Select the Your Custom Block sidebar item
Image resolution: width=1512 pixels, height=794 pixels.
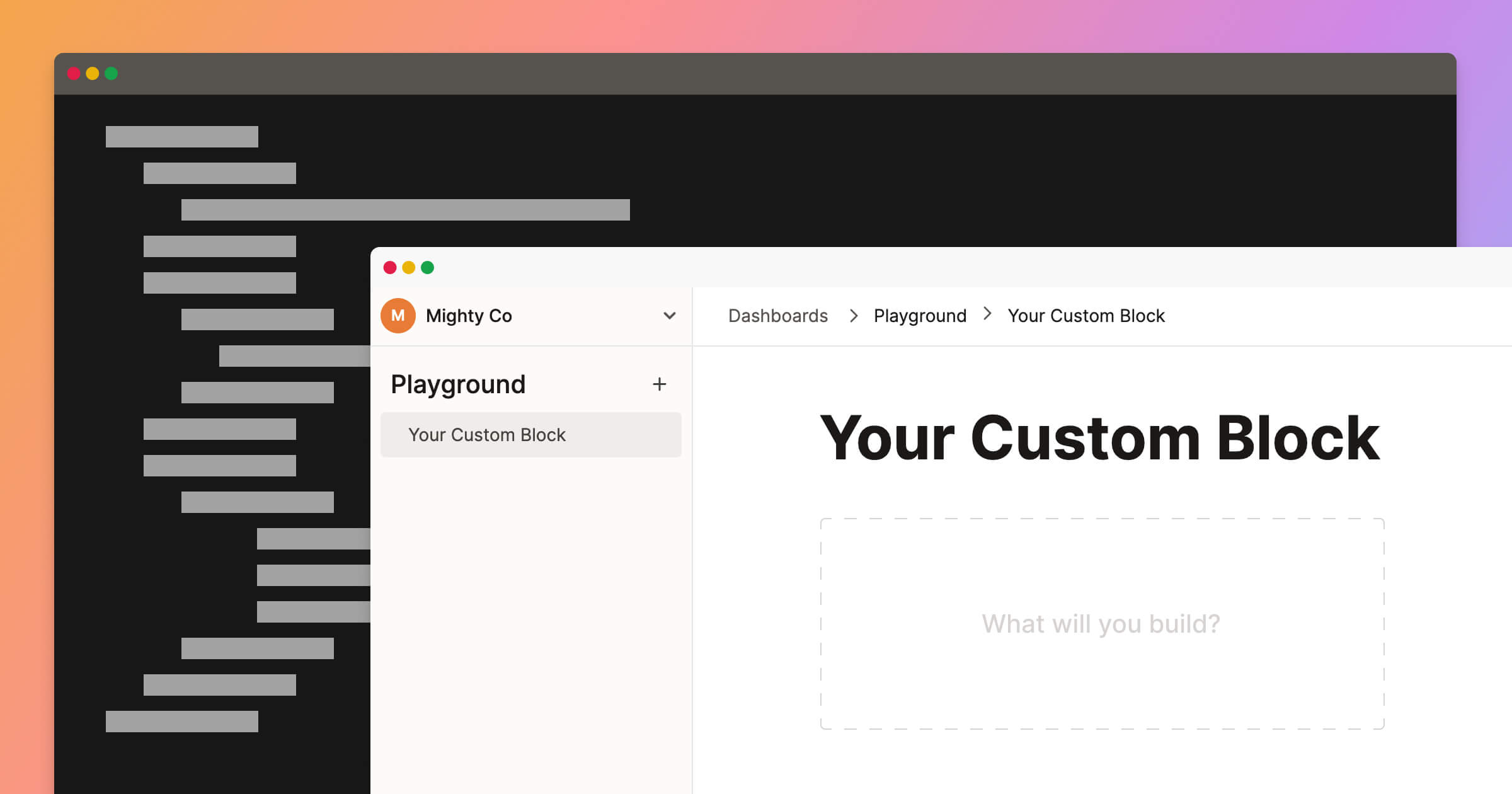pos(530,434)
